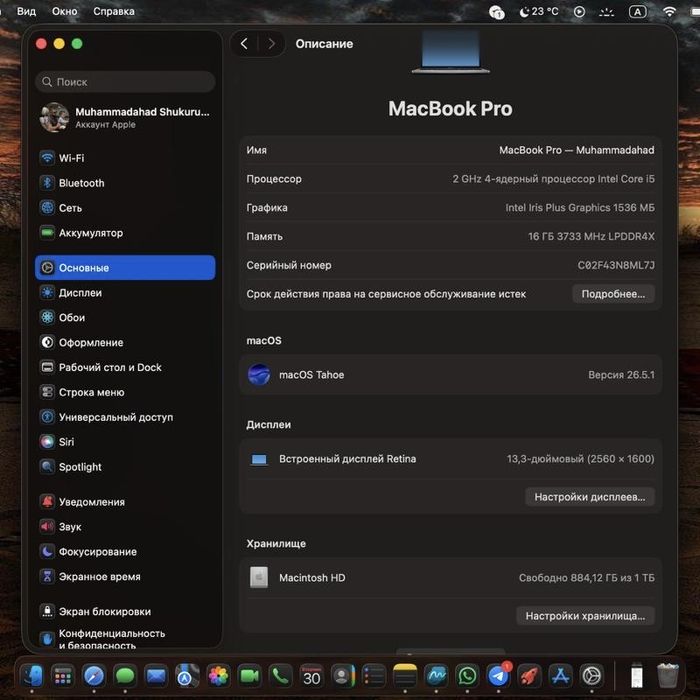Screen dimensions: 700x700
Task: Open Аккумулятор battery settings
Action: (x=125, y=233)
